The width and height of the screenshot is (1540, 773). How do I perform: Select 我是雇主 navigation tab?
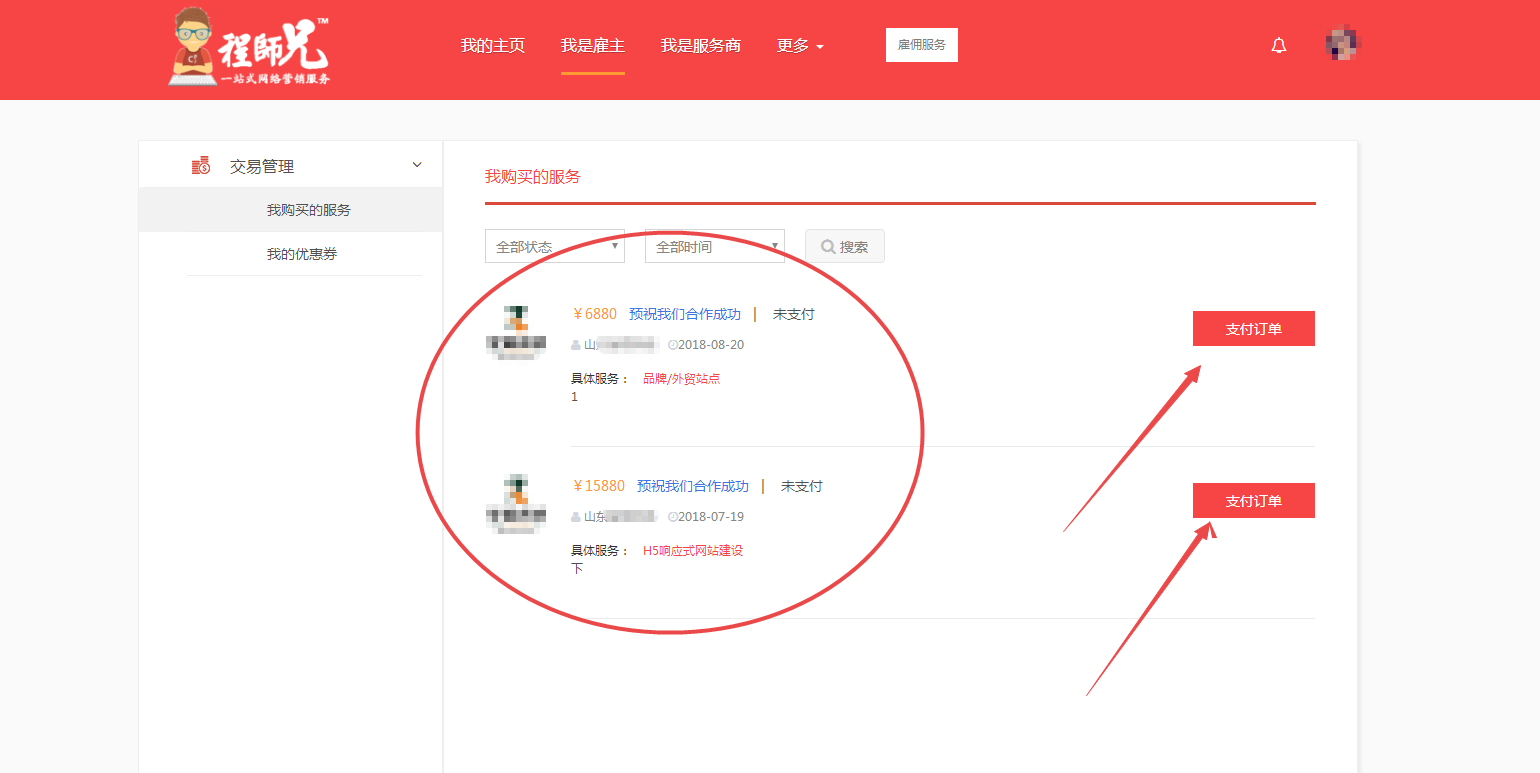pyautogui.click(x=592, y=46)
